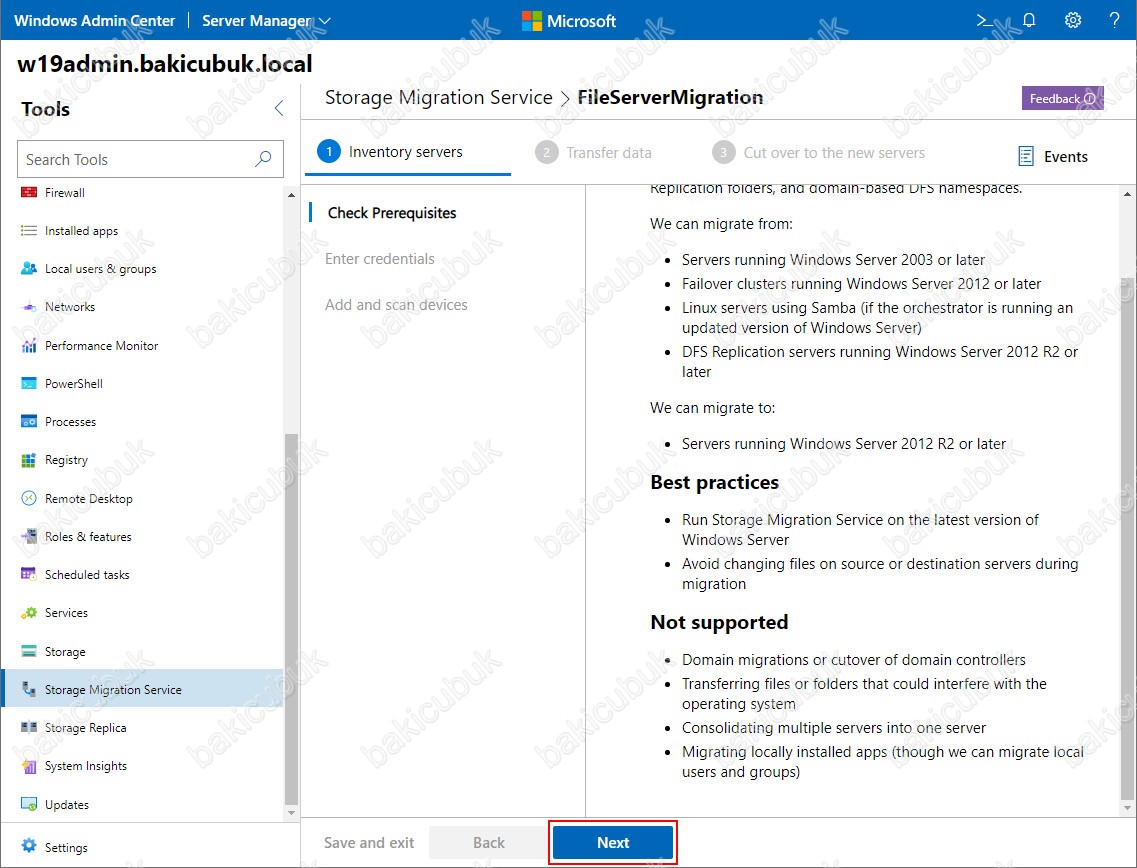The height and width of the screenshot is (868, 1137).
Task: Click the Next button
Action: click(613, 843)
